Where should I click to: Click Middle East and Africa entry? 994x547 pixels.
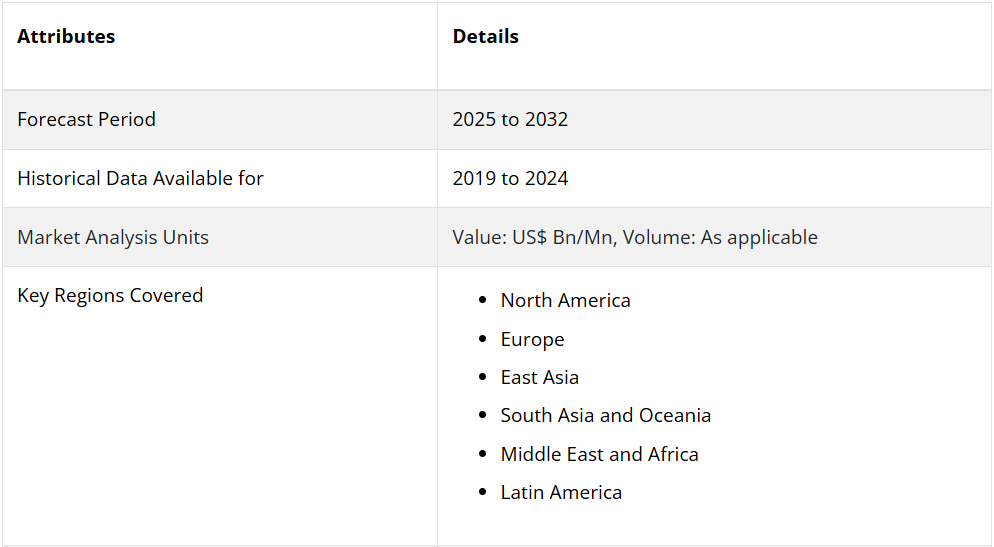pos(599,454)
